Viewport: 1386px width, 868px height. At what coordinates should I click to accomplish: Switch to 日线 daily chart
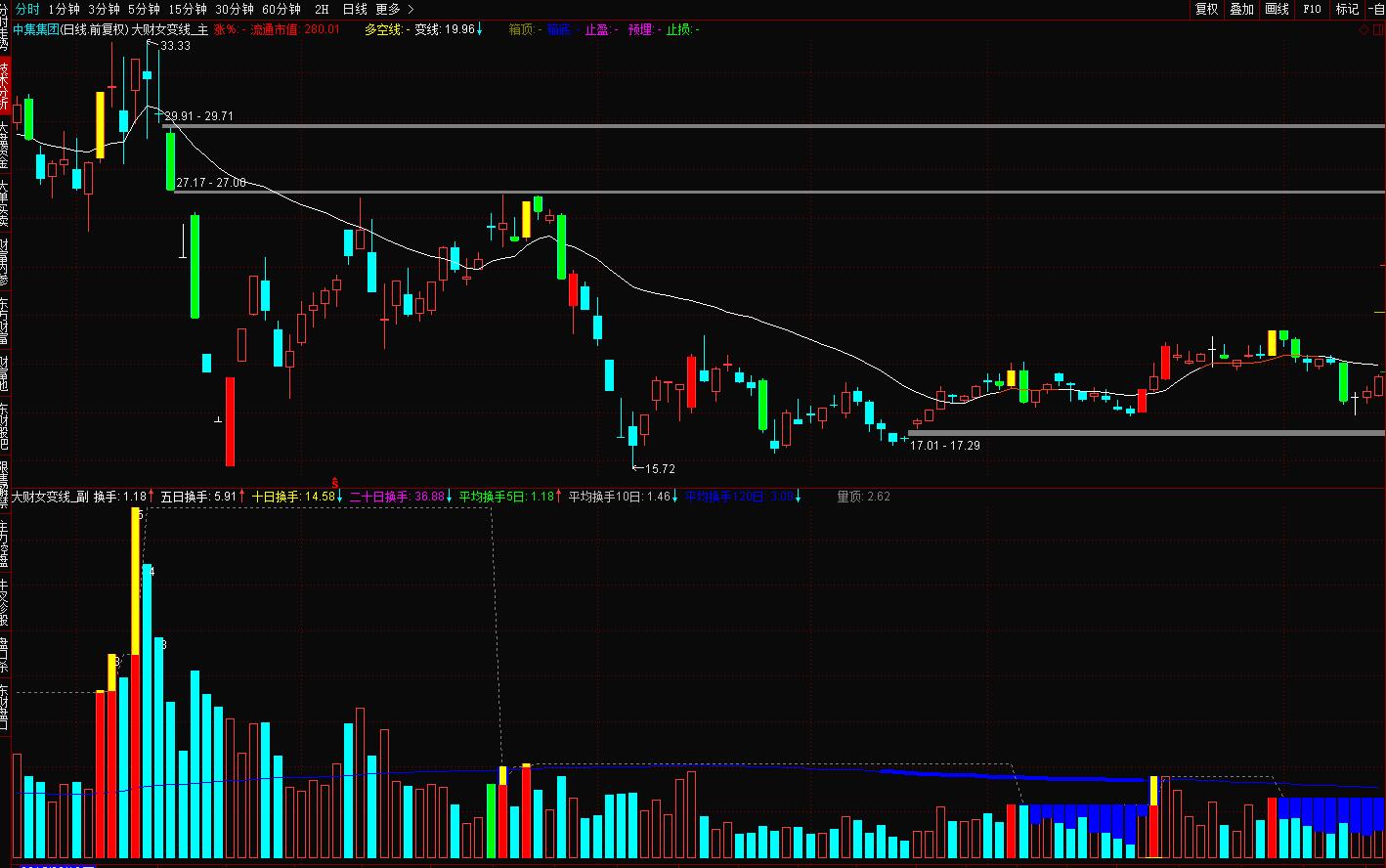(354, 9)
